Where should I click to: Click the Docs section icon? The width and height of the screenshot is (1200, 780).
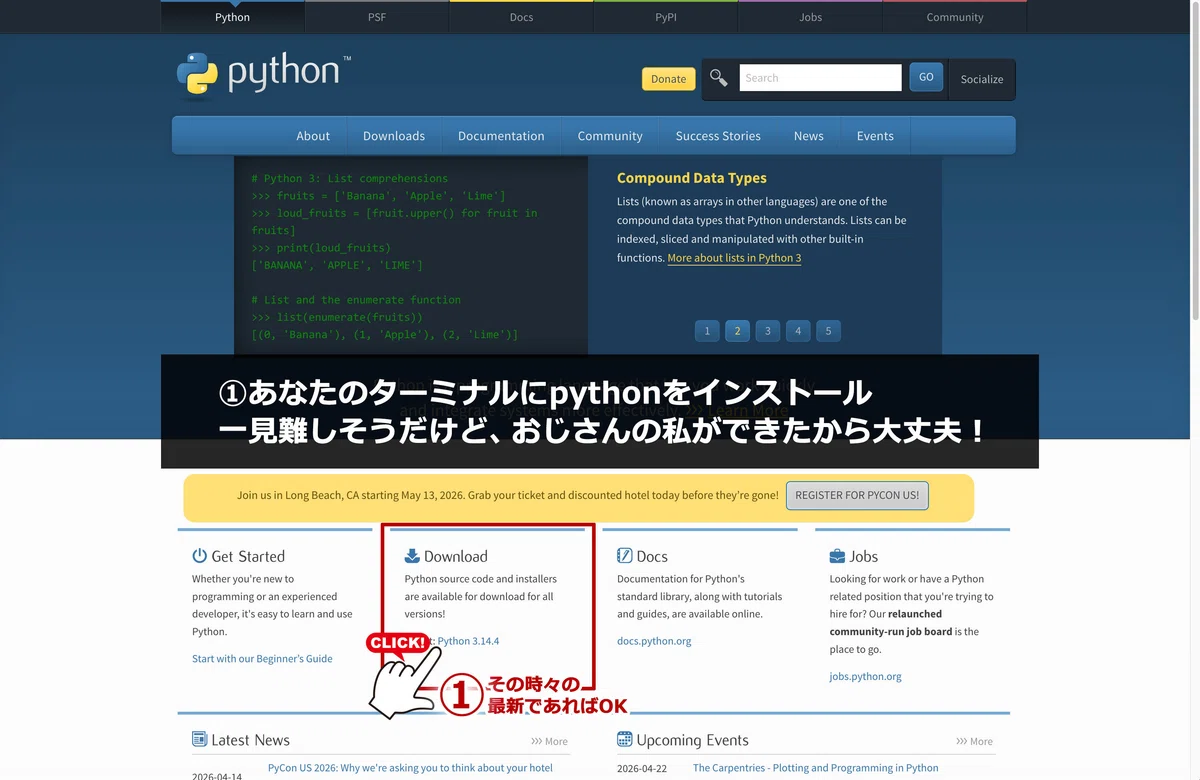624,556
